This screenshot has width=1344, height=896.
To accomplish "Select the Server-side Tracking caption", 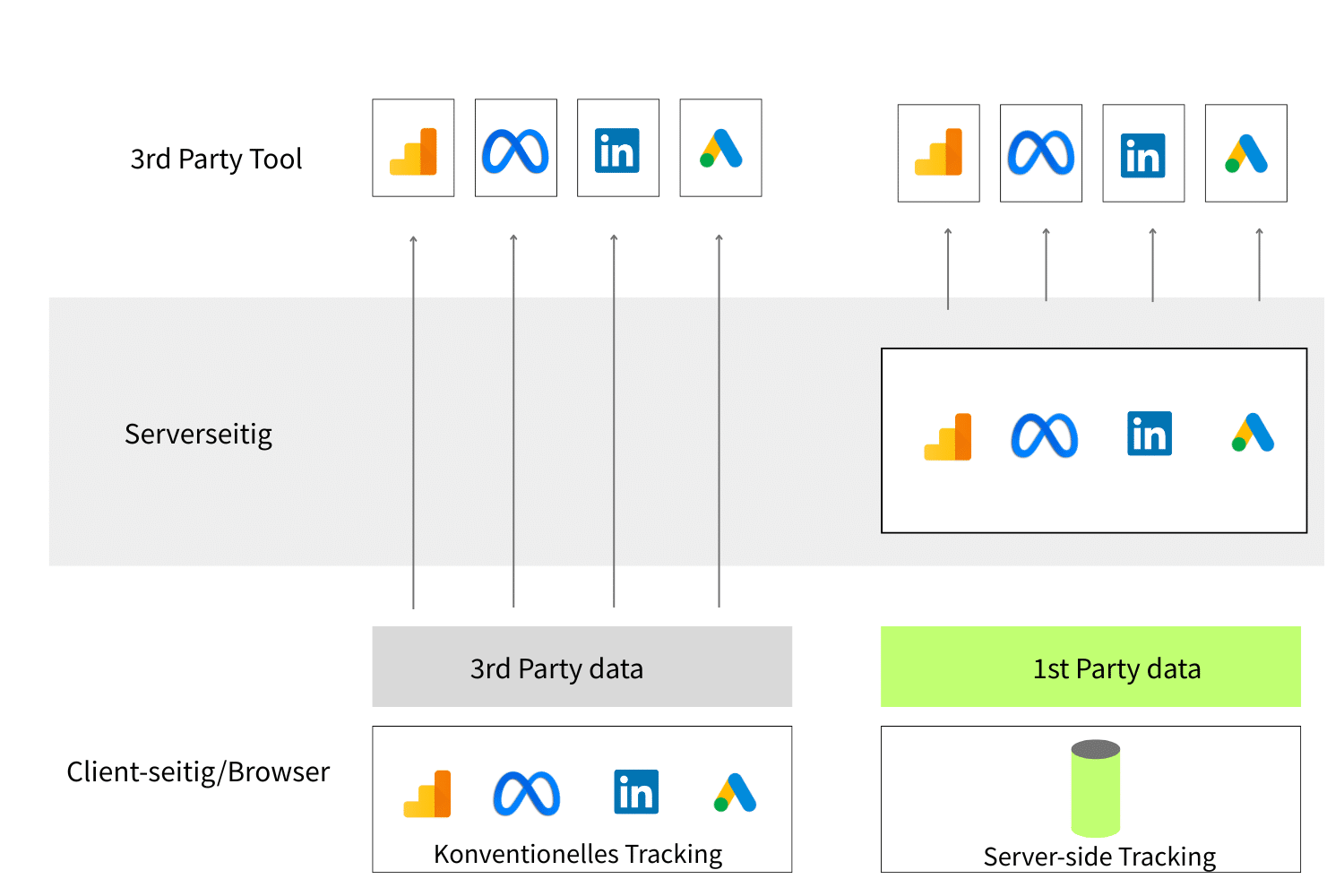I will tap(1099, 857).
